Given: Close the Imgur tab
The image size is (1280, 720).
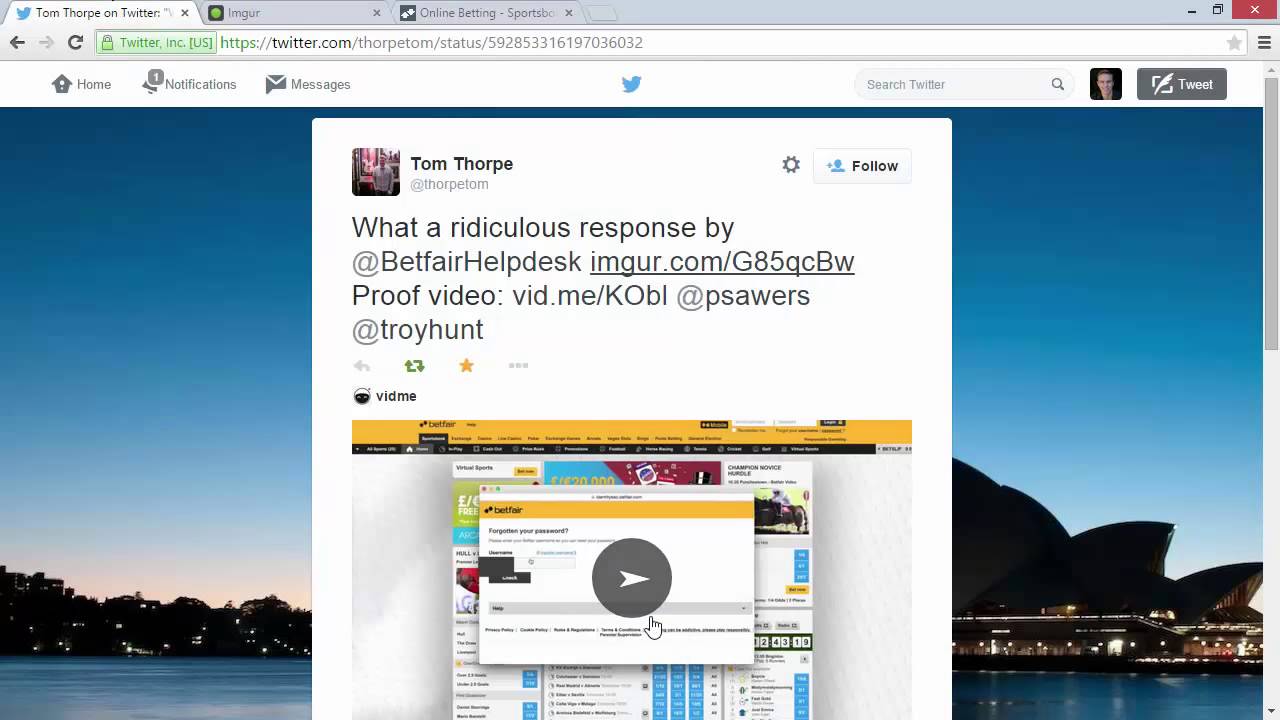Looking at the screenshot, I should tap(377, 13).
